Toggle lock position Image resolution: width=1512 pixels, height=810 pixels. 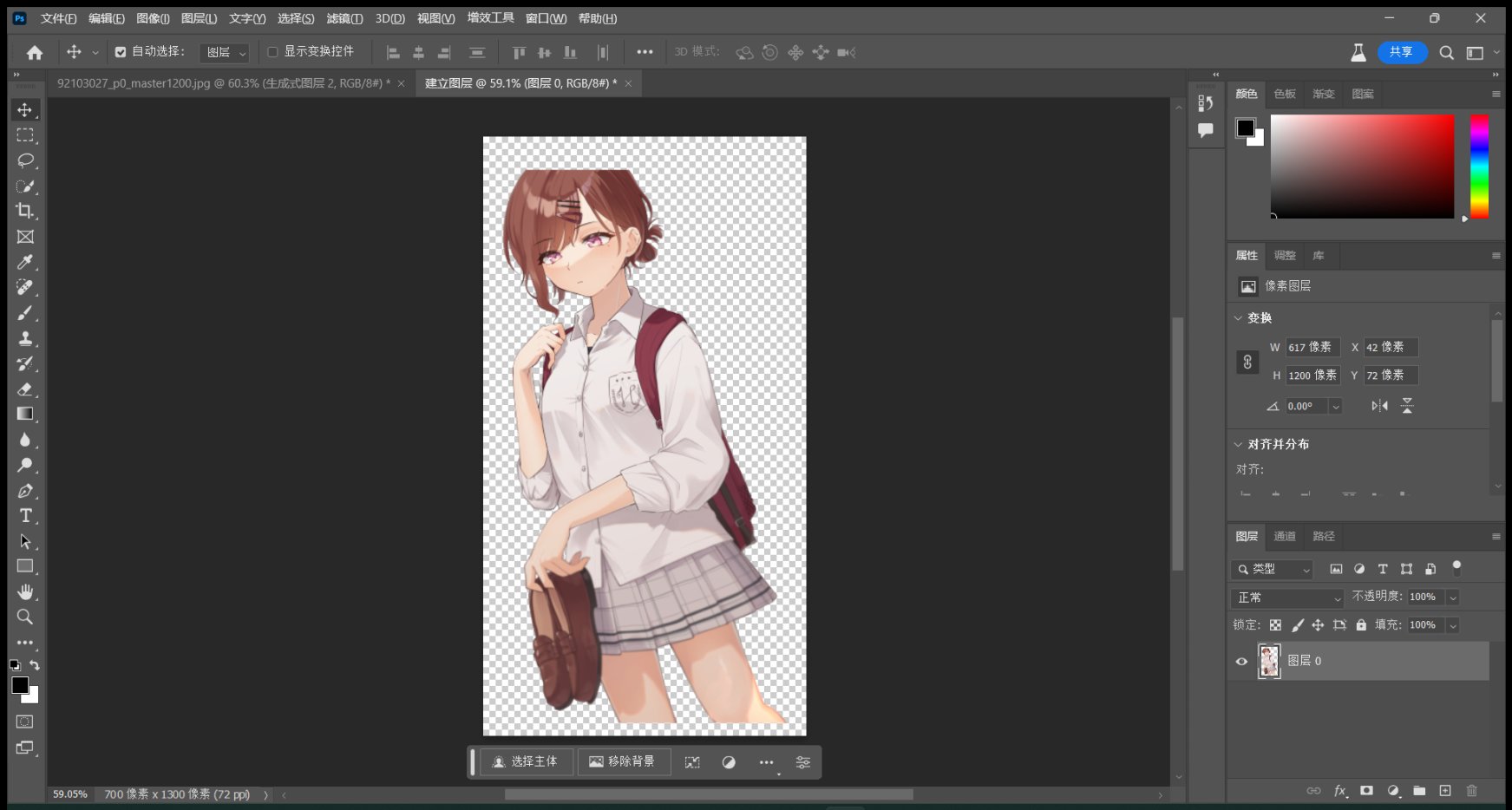(1318, 625)
